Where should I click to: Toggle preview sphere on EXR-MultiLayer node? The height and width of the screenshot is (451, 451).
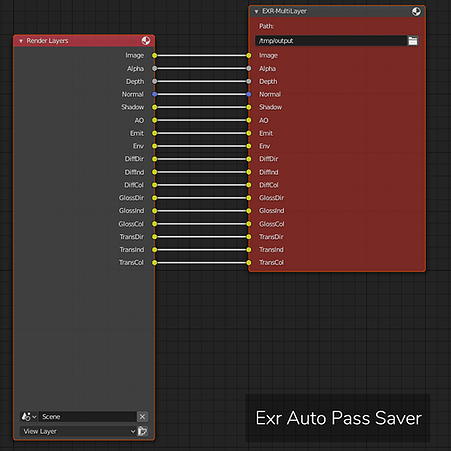416,12
